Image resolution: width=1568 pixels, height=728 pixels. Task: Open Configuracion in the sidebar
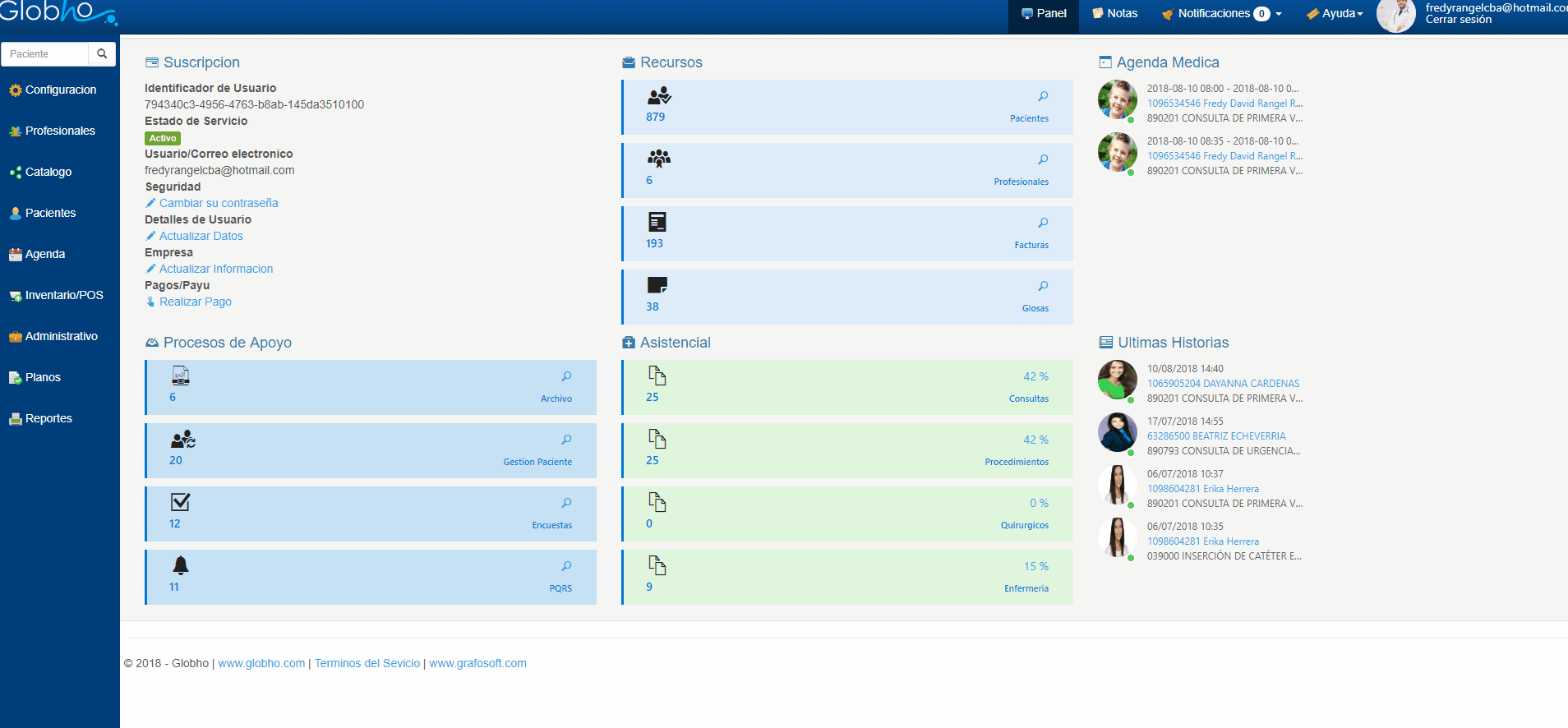(x=60, y=90)
